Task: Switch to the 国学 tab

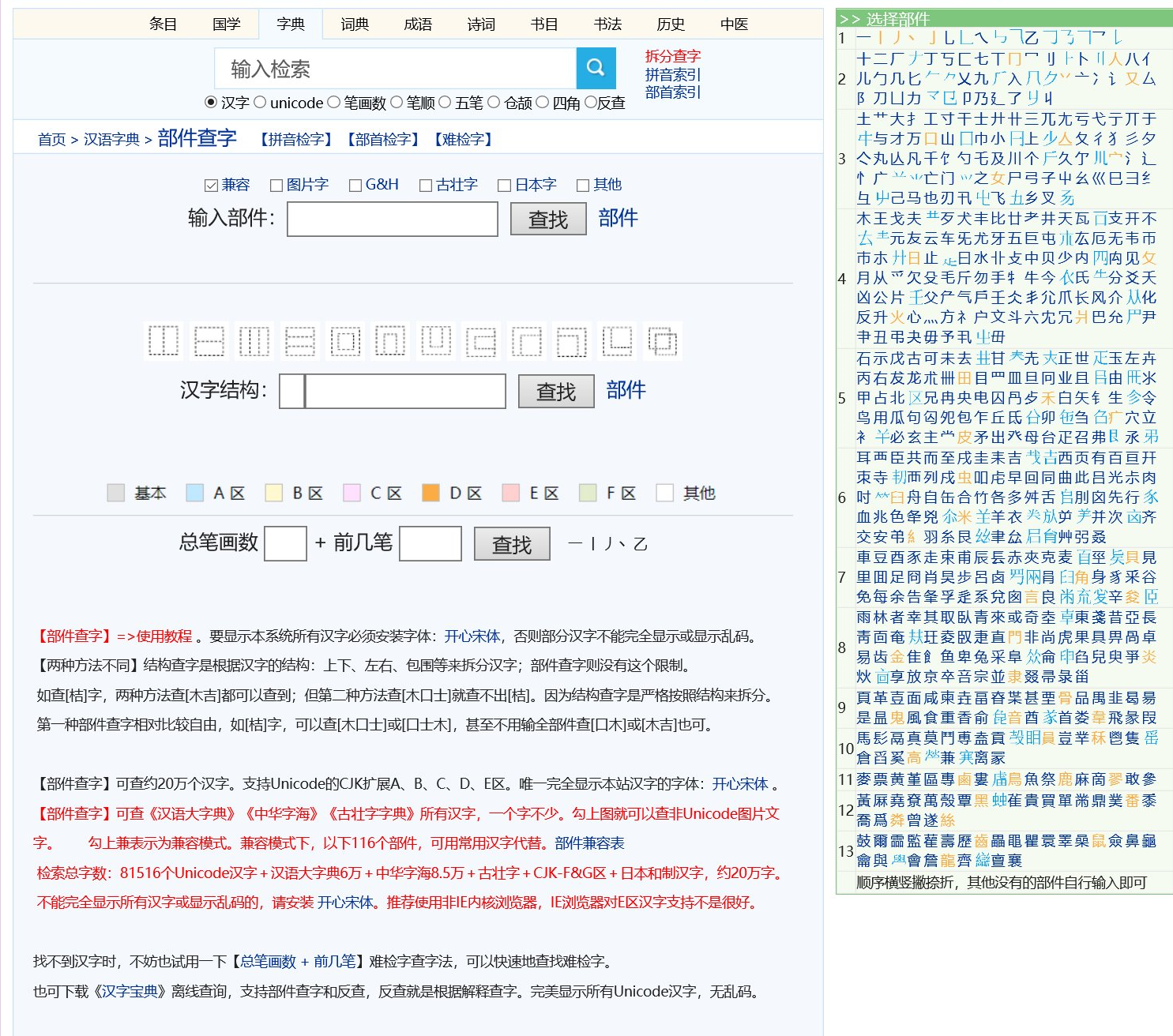Action: (227, 24)
